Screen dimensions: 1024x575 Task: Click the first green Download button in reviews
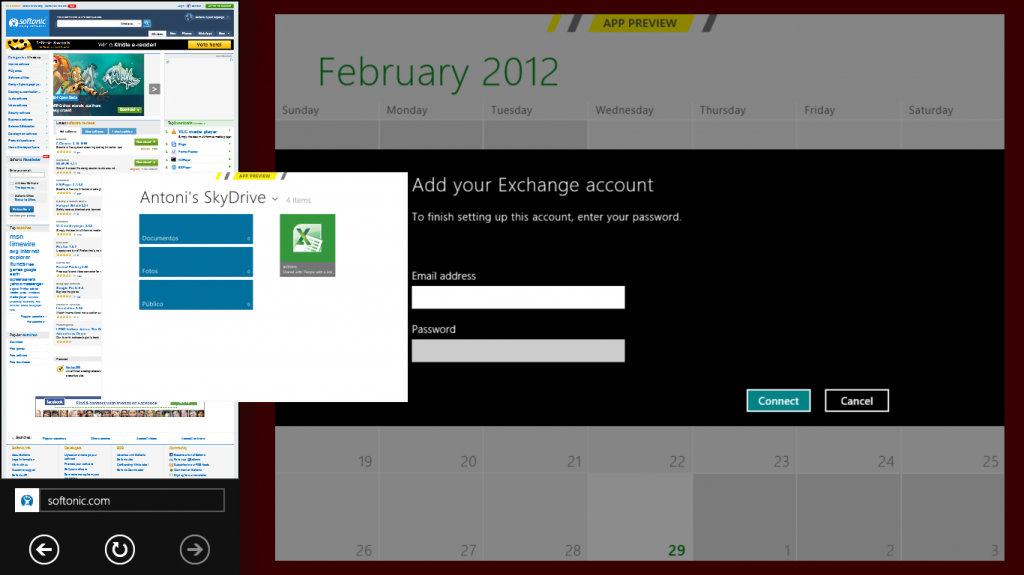point(146,142)
